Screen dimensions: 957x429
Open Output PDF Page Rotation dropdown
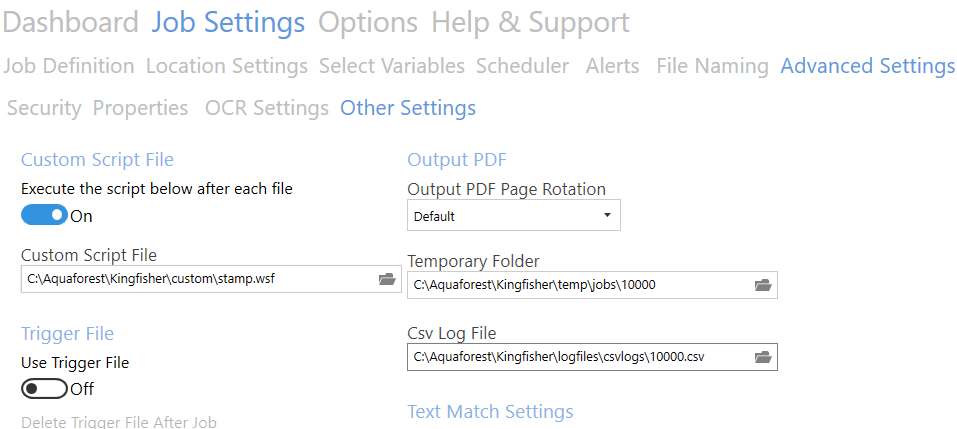pyautogui.click(x=513, y=216)
